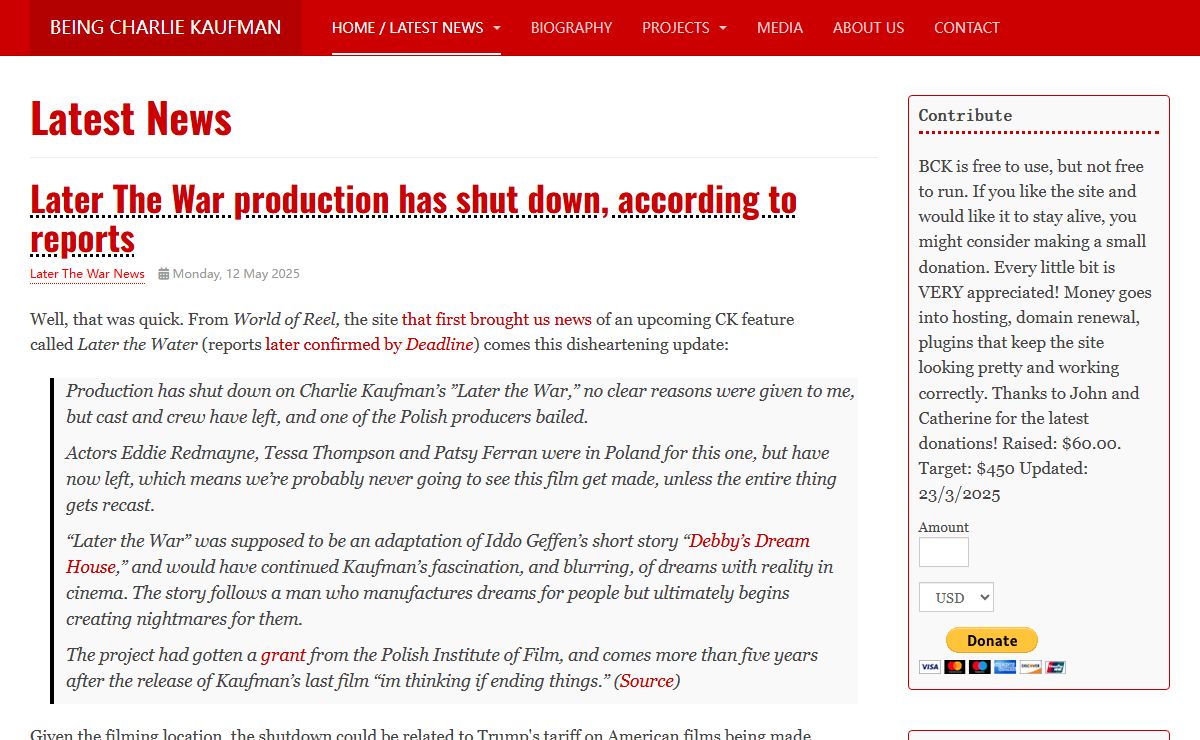Expand the Home / Latest News menu
The width and height of the screenshot is (1200, 740).
416,28
